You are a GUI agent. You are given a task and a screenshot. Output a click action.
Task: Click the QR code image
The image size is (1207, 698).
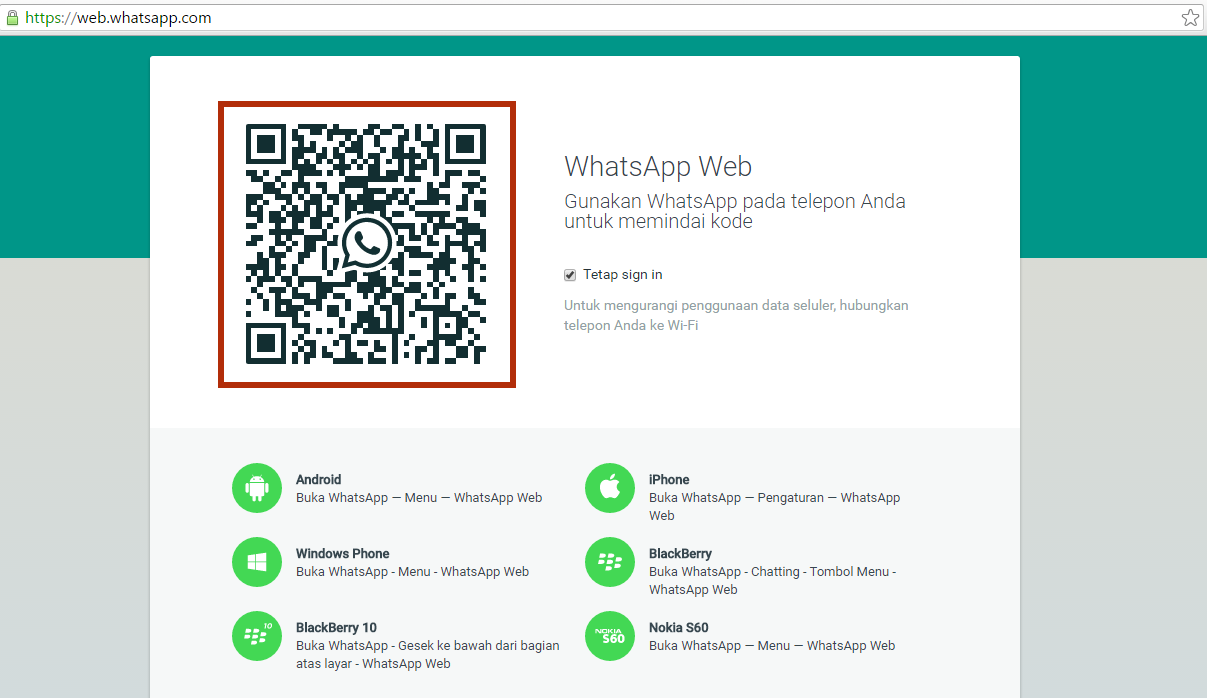[x=366, y=244]
